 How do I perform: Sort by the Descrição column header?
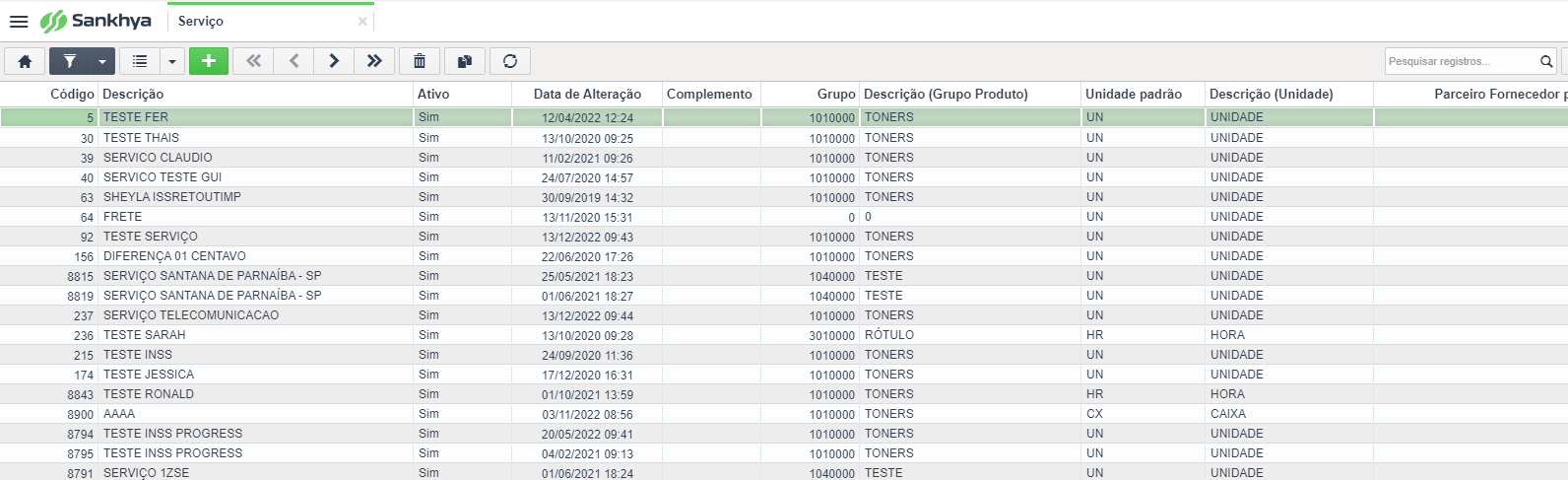[255, 94]
